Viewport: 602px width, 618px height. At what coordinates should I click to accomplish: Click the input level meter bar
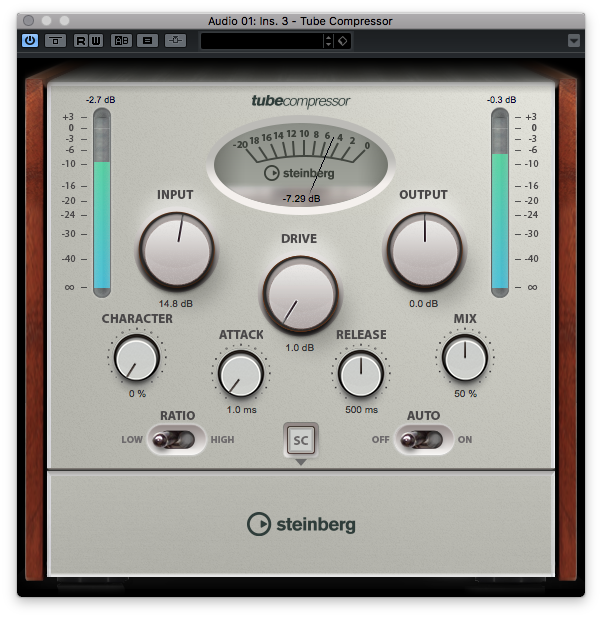(102, 203)
